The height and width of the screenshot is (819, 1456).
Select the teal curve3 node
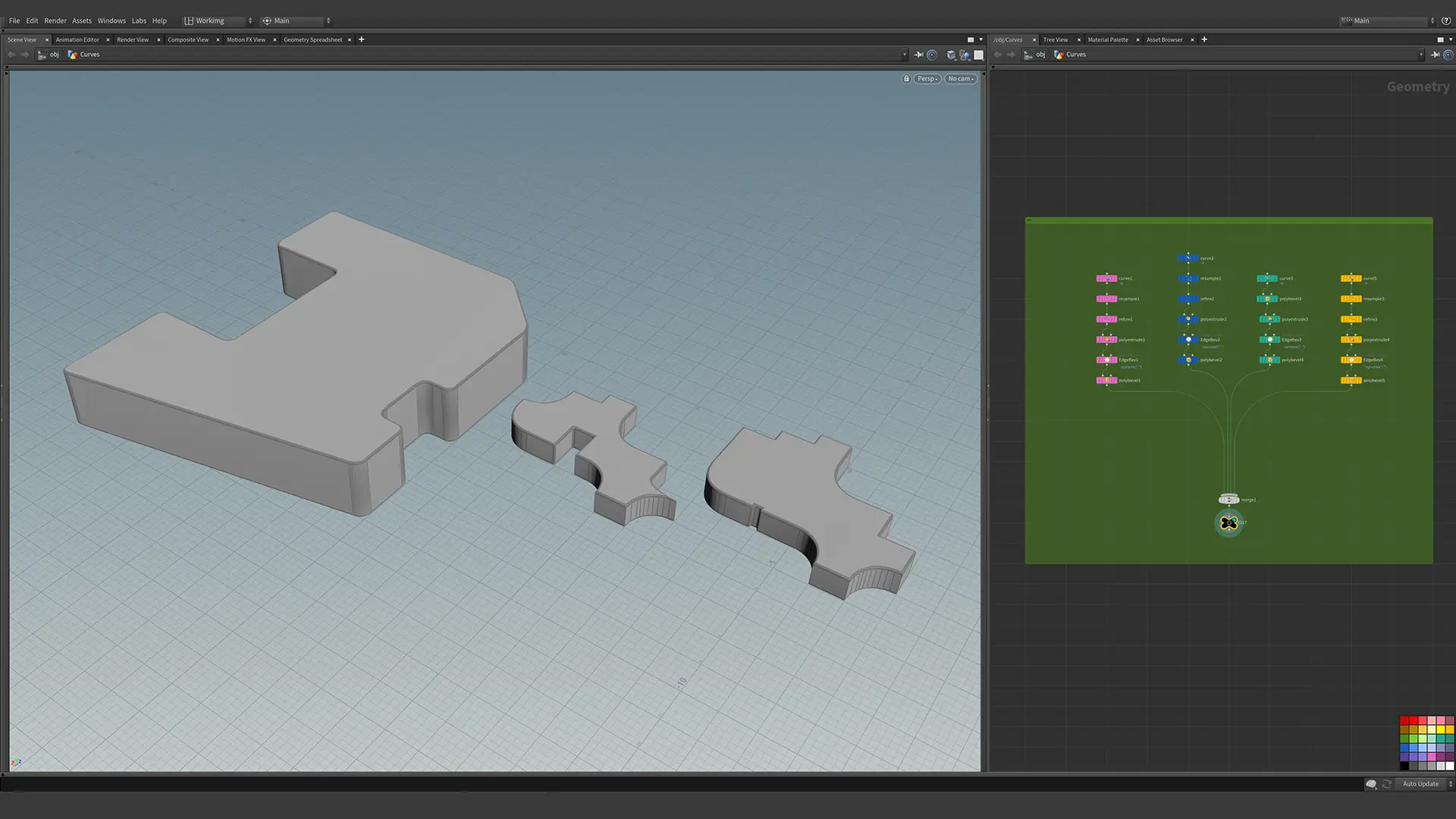tap(1267, 278)
